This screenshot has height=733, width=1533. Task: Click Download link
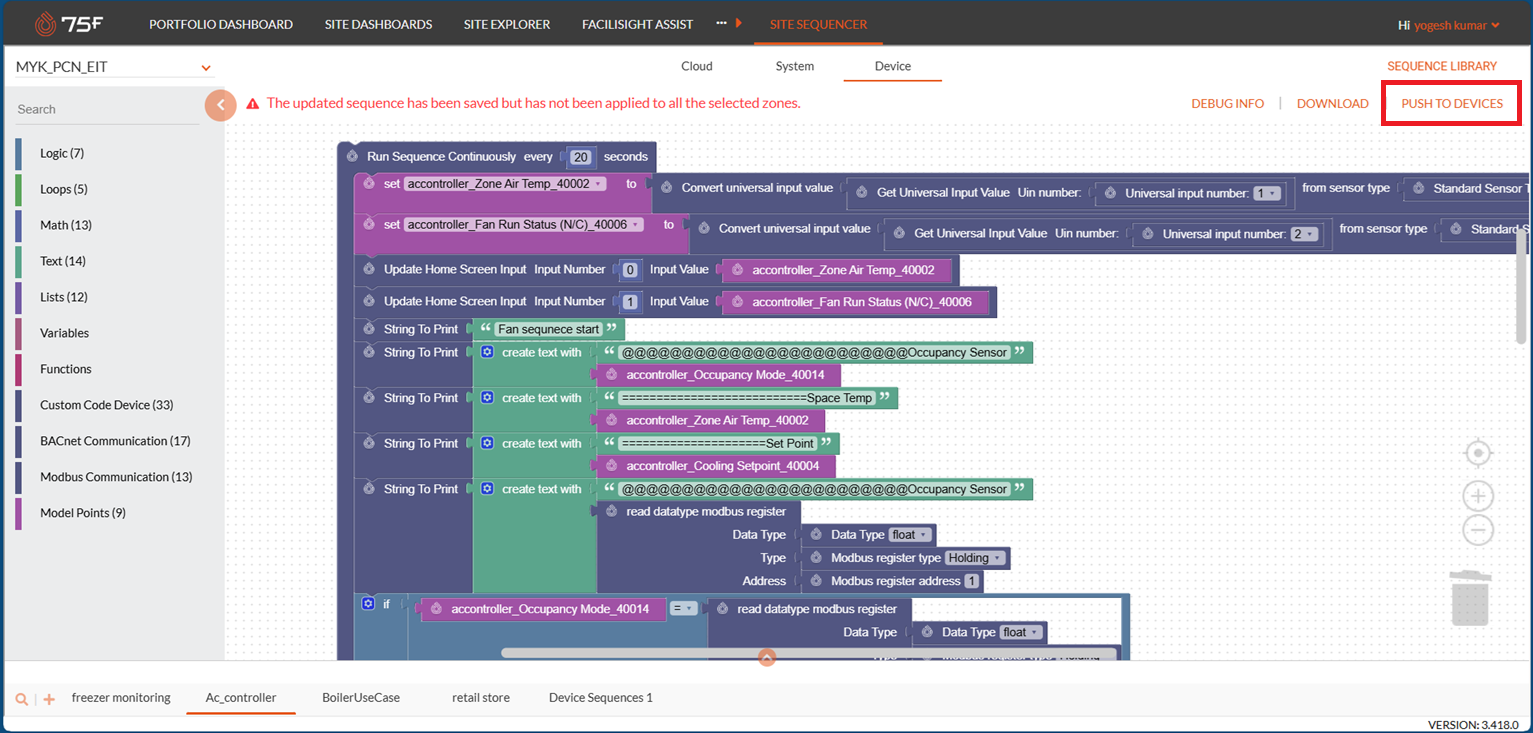pyautogui.click(x=1333, y=104)
